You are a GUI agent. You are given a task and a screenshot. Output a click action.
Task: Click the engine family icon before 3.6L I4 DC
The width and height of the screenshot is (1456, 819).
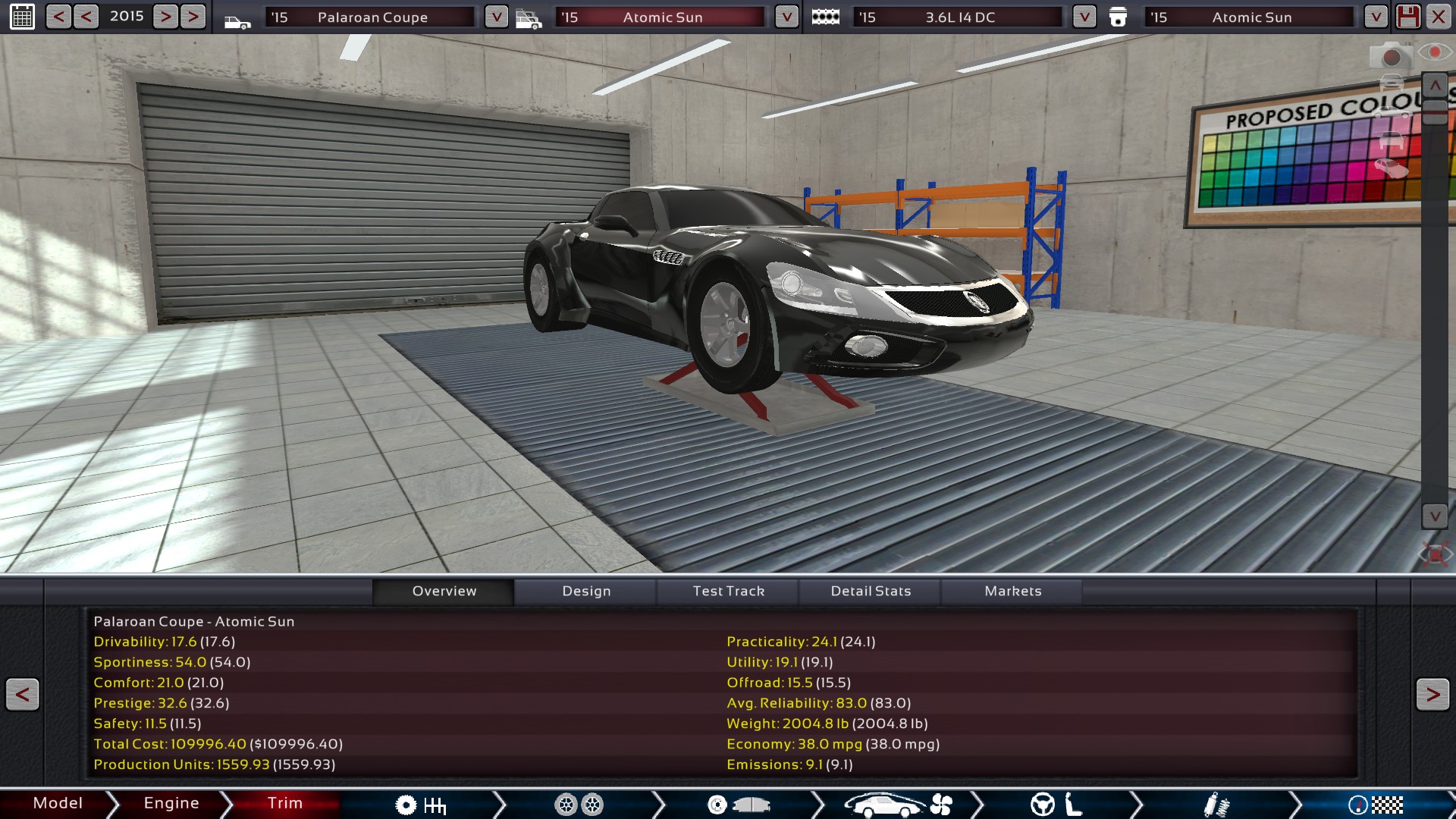825,17
